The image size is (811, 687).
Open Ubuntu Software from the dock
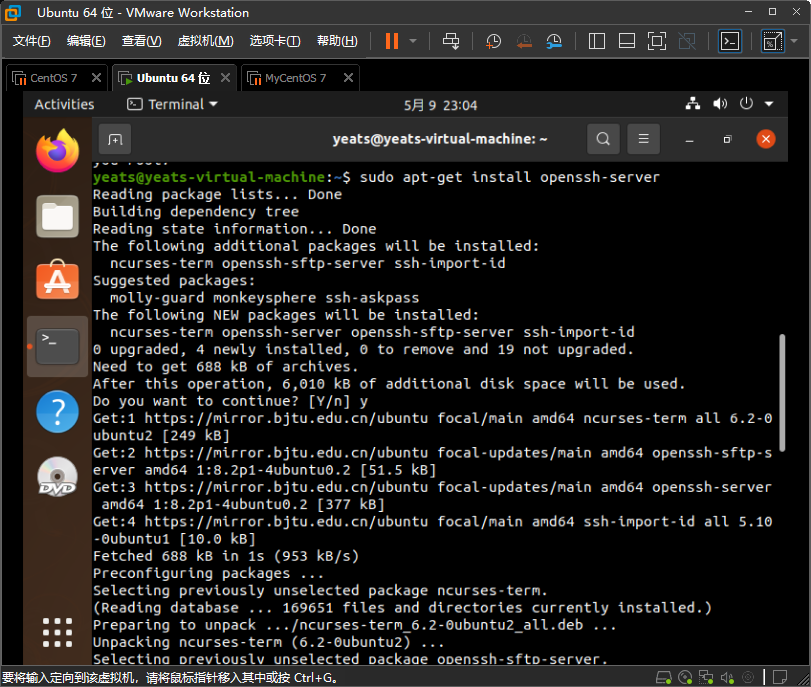(x=57, y=280)
